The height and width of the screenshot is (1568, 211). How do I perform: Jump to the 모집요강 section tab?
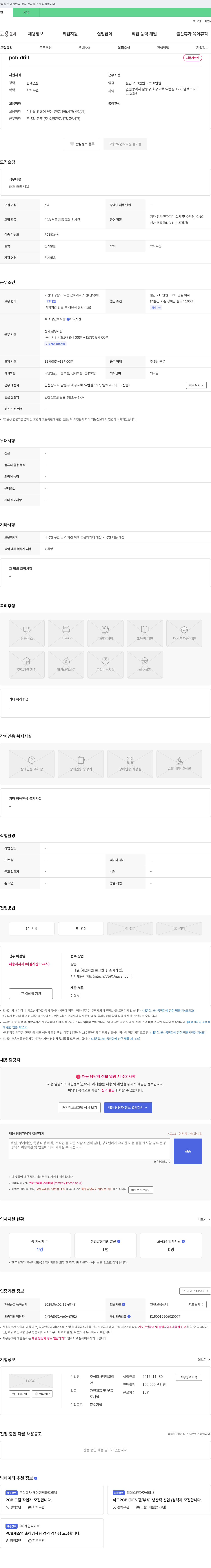[6, 47]
